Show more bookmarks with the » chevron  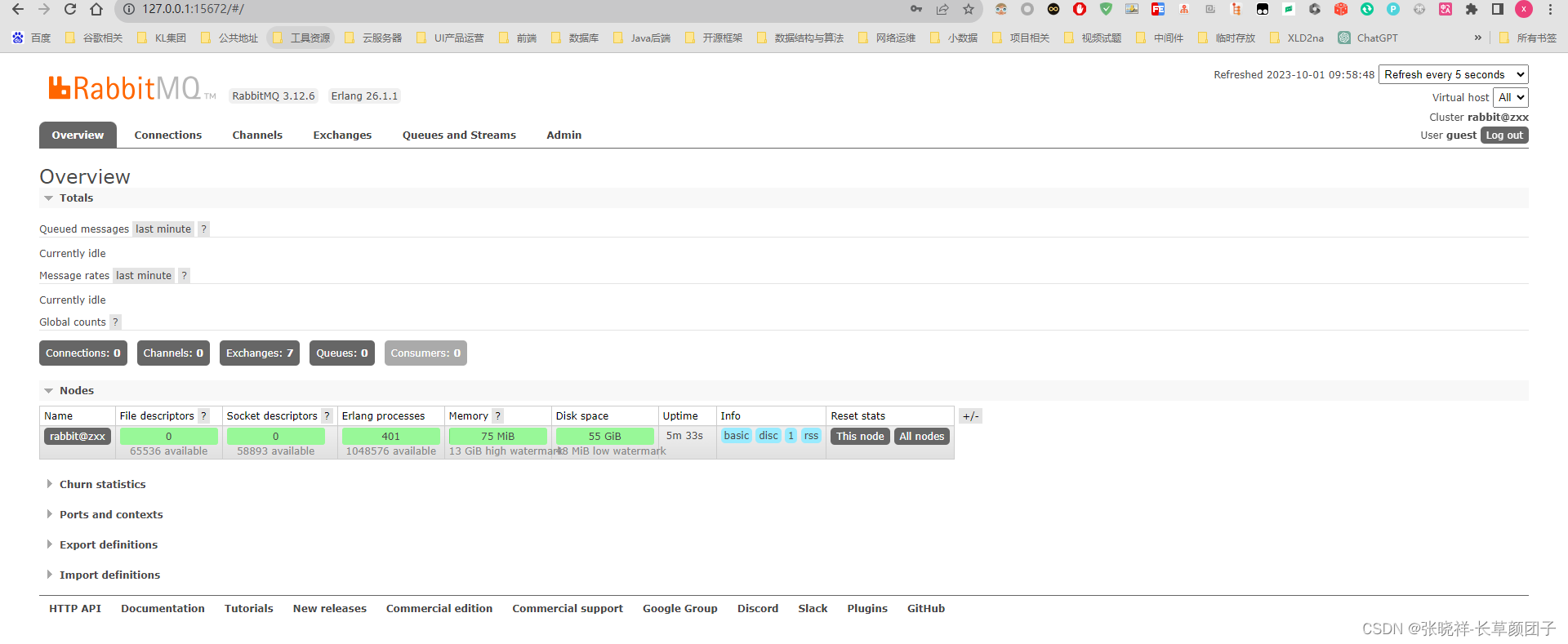(1477, 38)
